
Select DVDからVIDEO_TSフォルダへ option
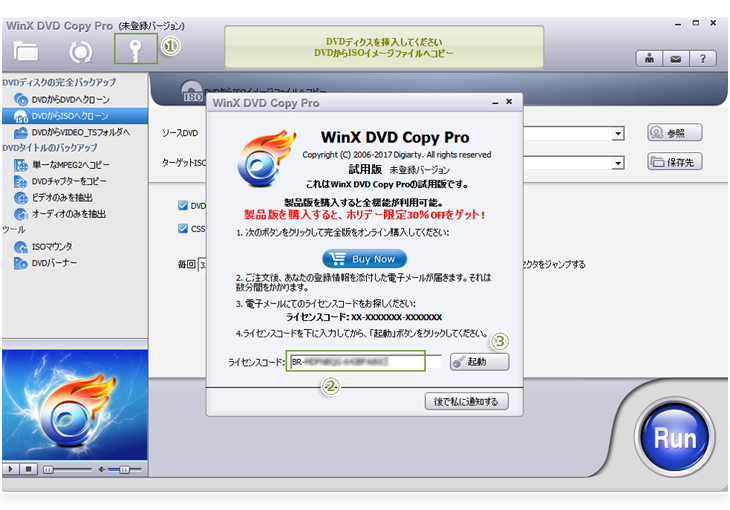81,132
